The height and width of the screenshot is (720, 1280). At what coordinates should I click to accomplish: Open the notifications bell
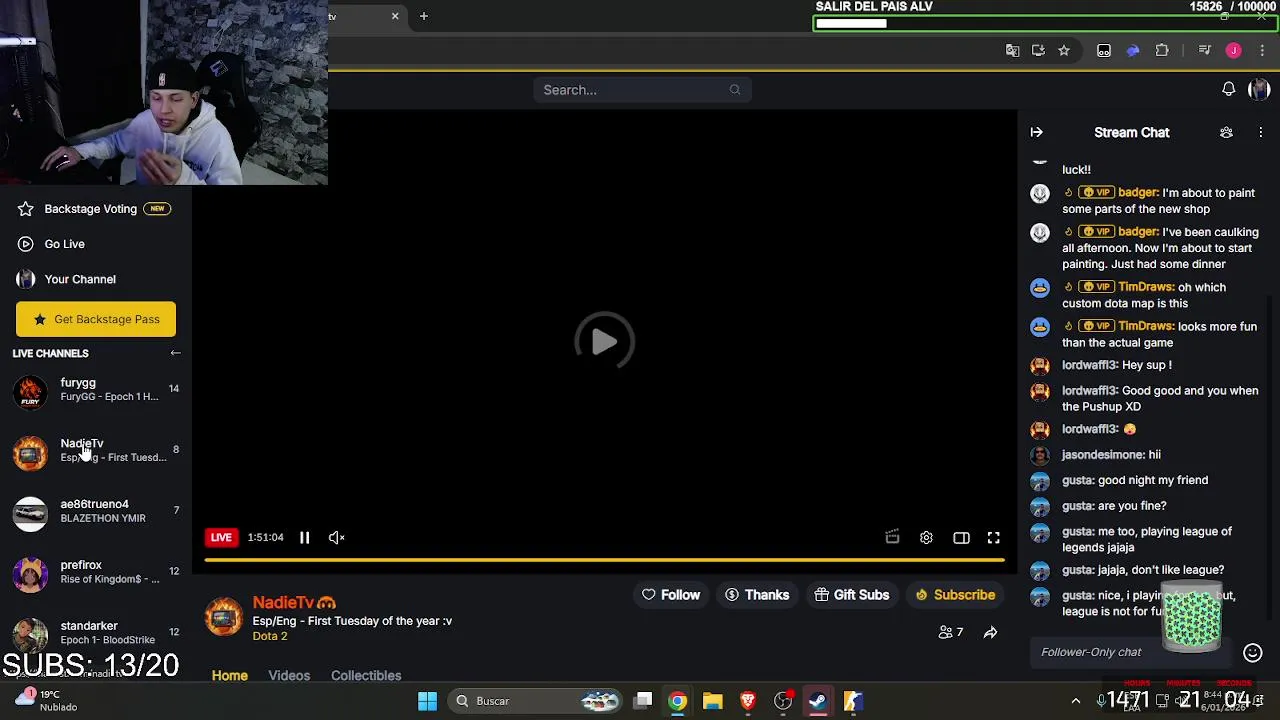pyautogui.click(x=1229, y=90)
